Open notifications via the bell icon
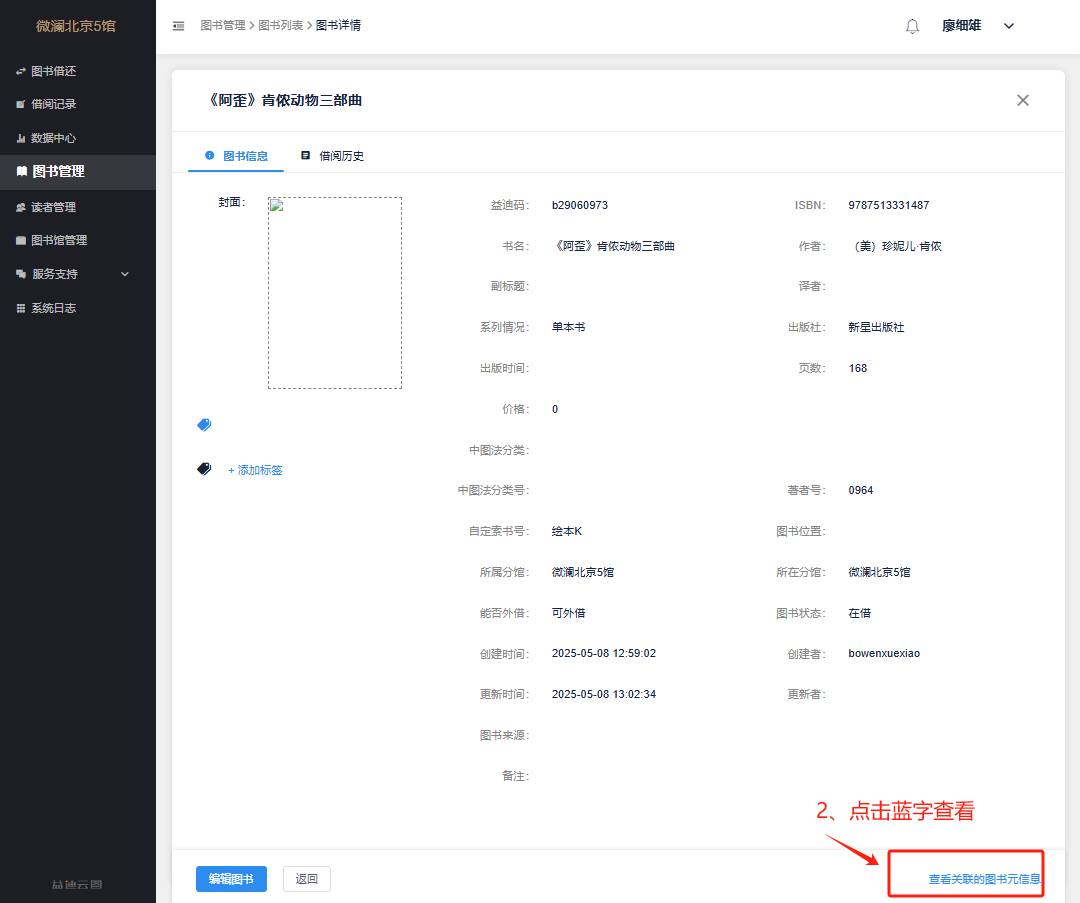1080x903 pixels. click(x=912, y=26)
